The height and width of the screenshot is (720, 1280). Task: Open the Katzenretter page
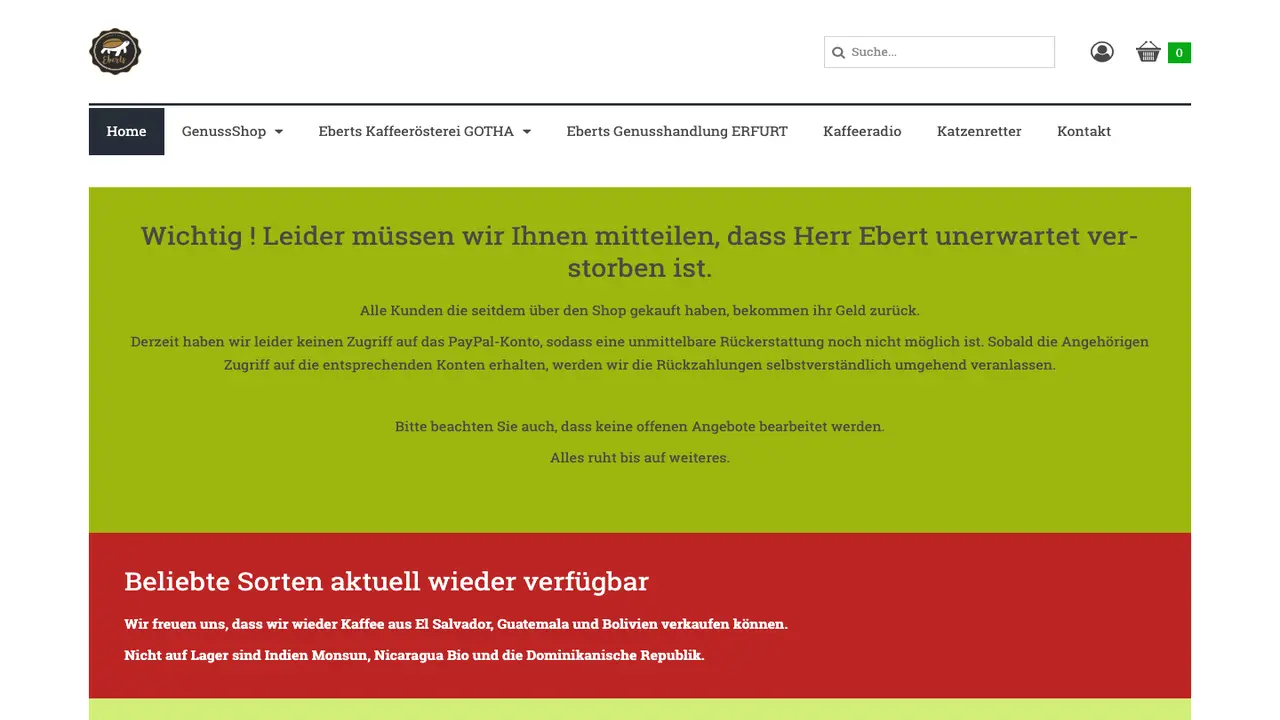click(979, 131)
